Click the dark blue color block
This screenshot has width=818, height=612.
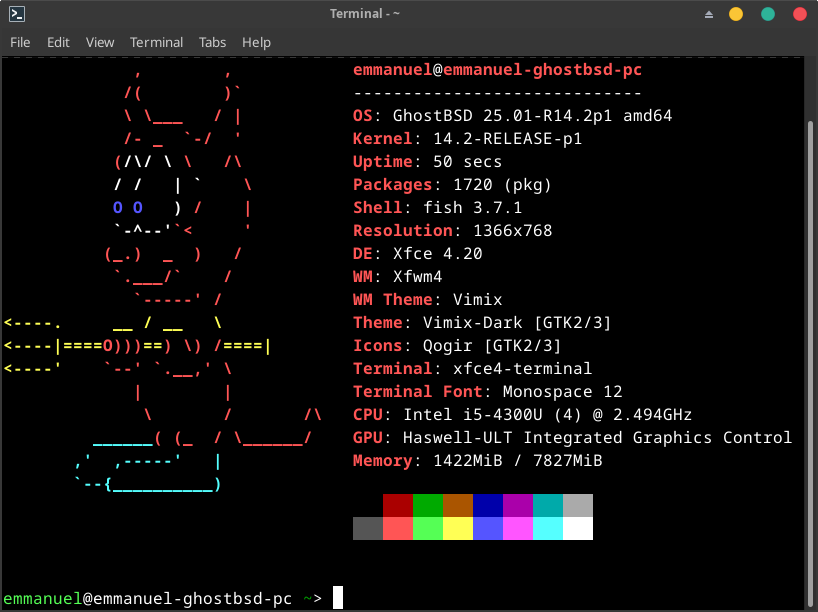(488, 506)
